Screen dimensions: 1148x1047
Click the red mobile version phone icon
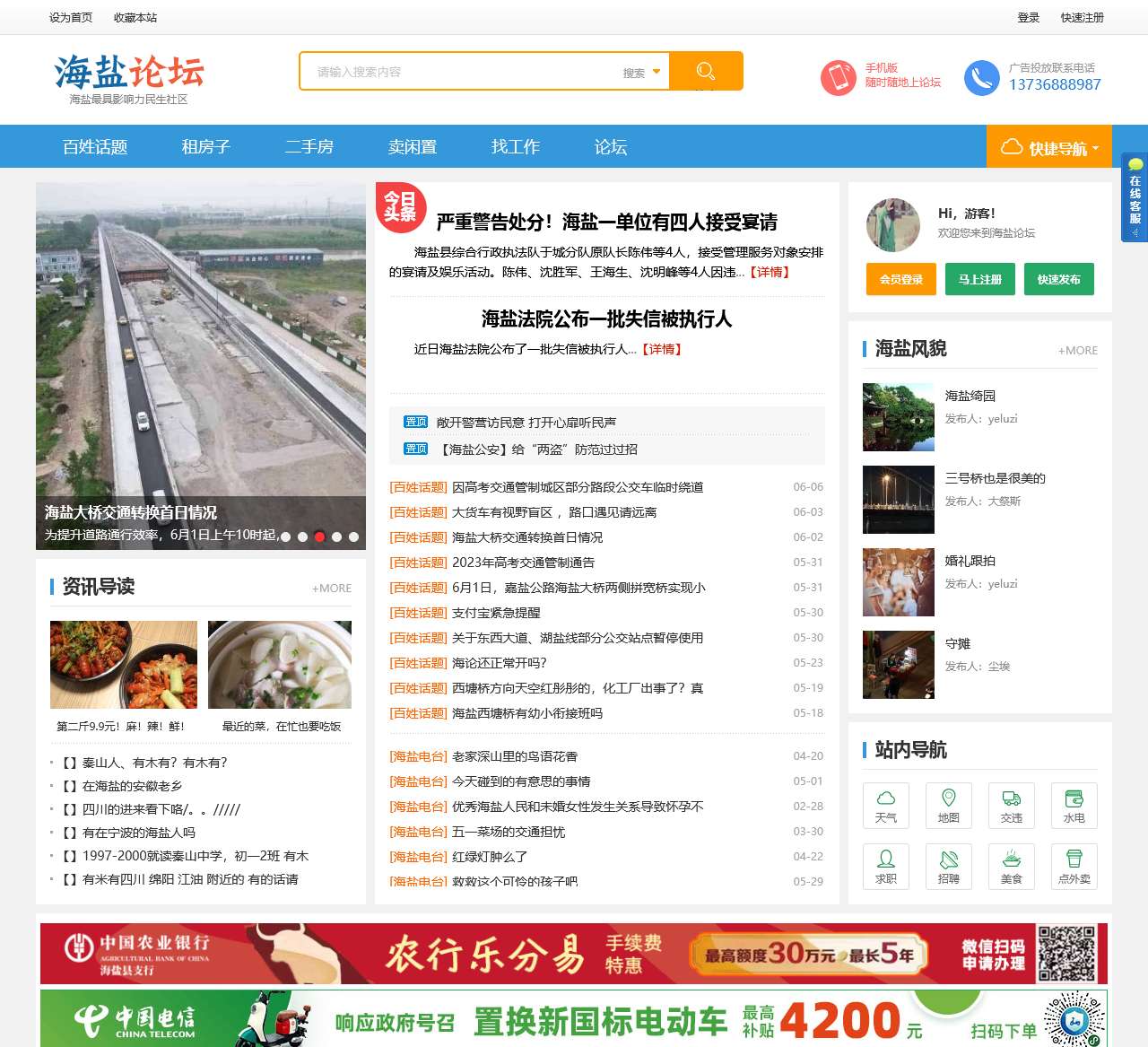point(839,77)
